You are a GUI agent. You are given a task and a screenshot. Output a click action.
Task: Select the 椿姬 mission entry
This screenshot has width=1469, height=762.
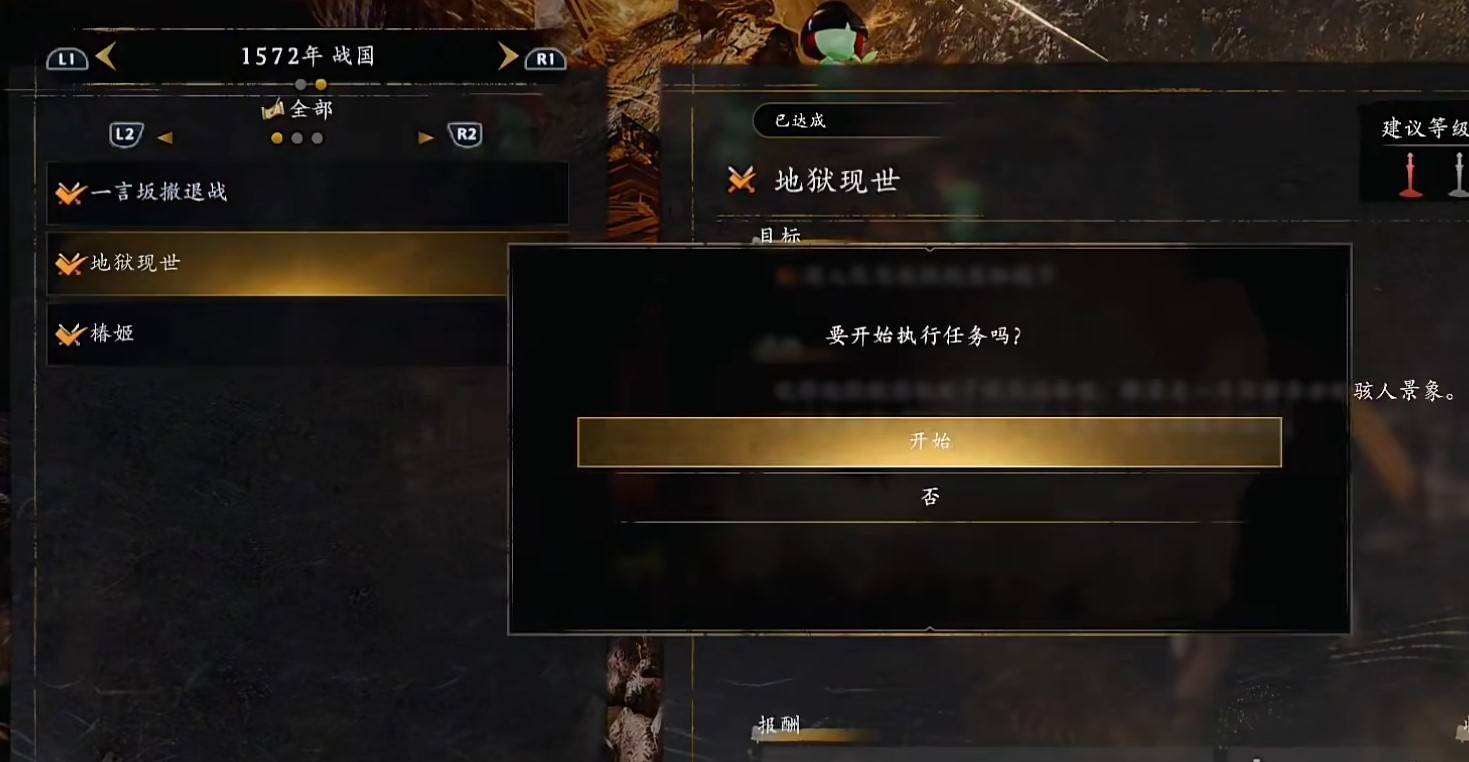277,334
